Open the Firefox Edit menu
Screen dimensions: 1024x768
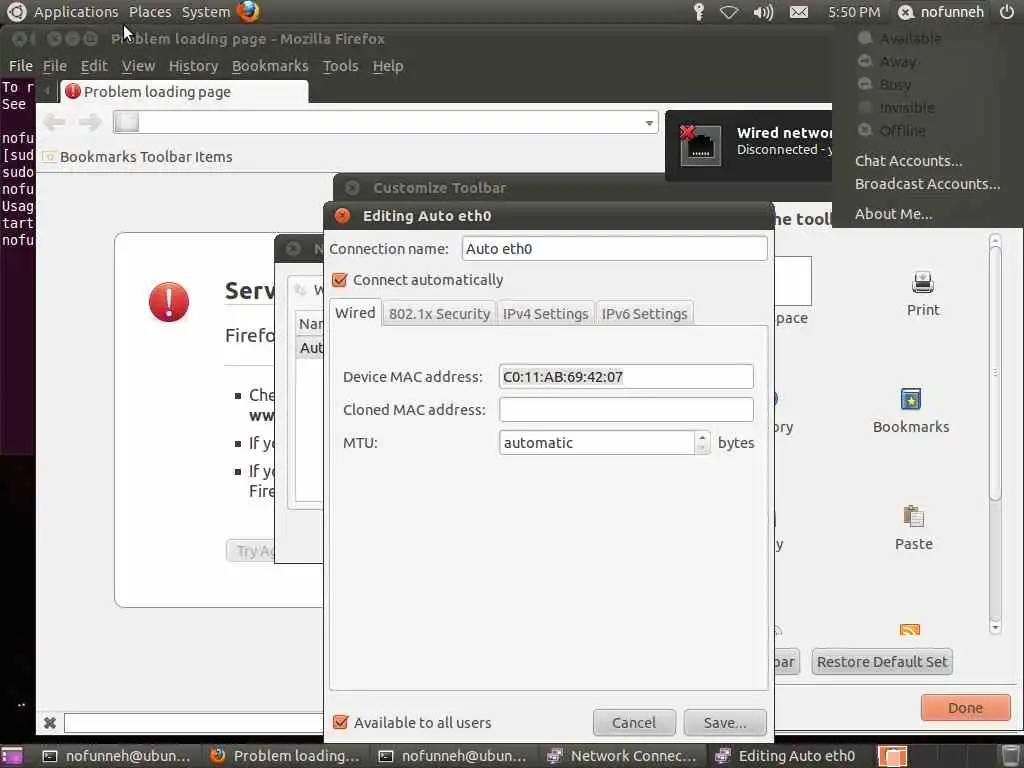(94, 66)
